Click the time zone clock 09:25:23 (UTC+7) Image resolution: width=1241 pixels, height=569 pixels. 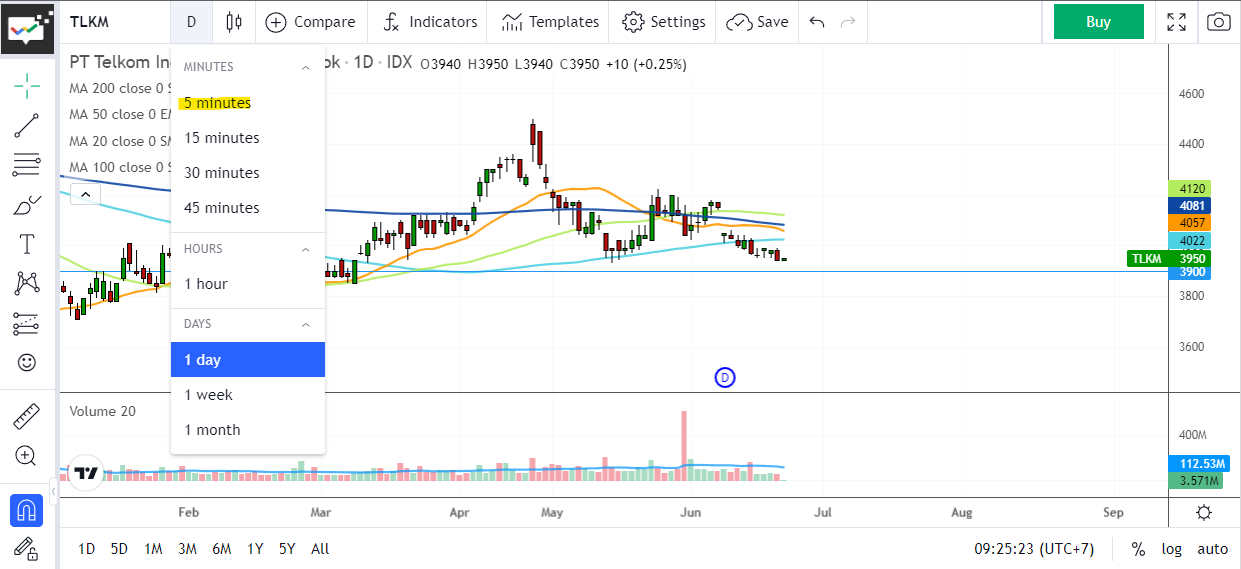tap(1034, 549)
